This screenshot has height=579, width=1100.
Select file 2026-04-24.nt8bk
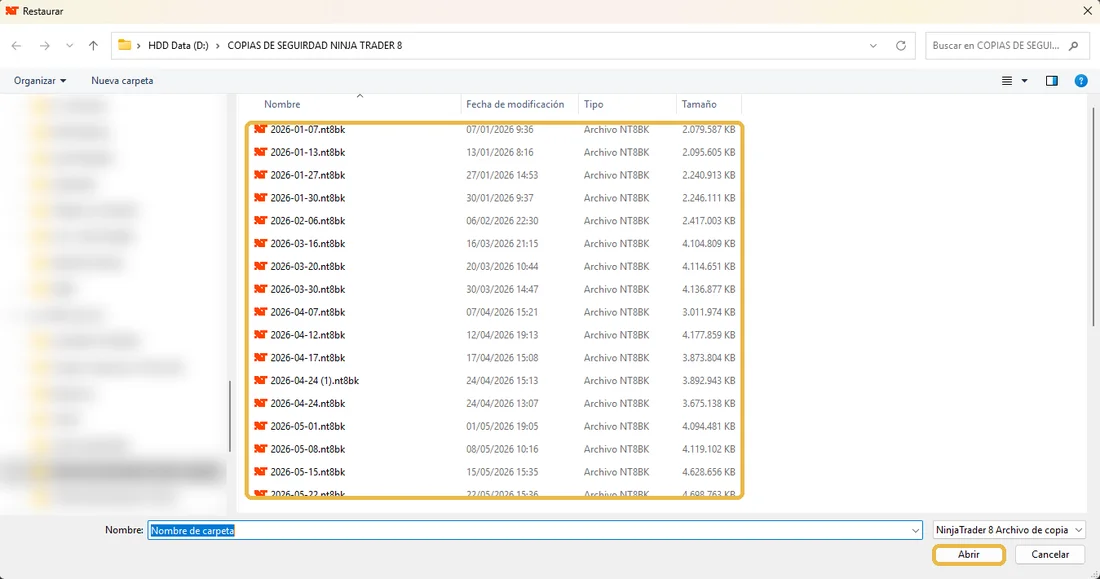pos(307,403)
